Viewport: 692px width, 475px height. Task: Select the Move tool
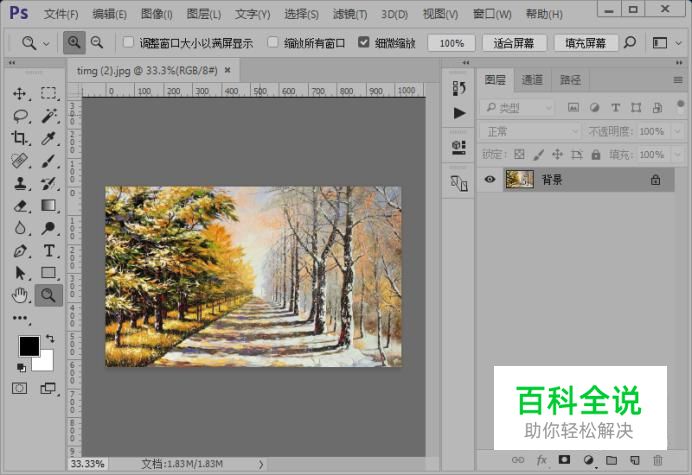click(x=19, y=94)
